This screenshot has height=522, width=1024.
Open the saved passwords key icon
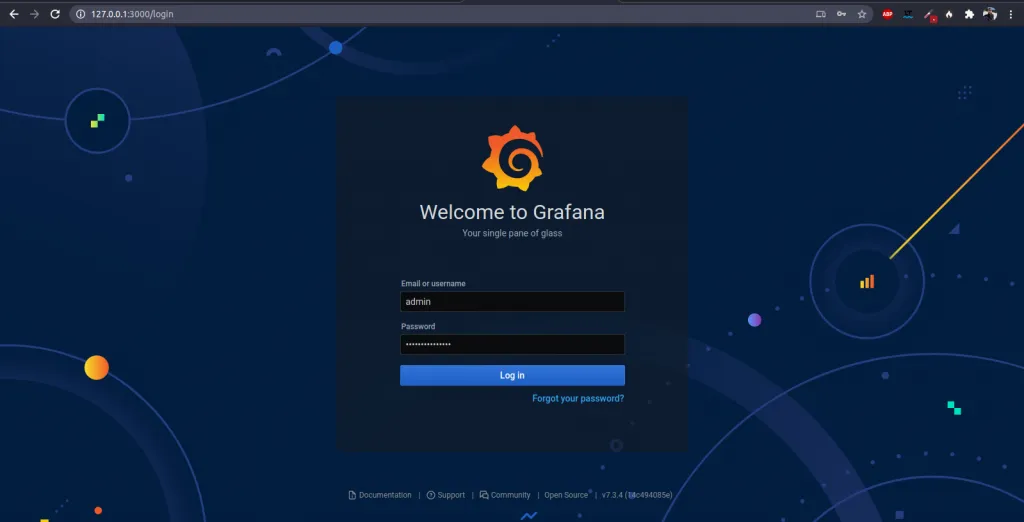coord(842,14)
